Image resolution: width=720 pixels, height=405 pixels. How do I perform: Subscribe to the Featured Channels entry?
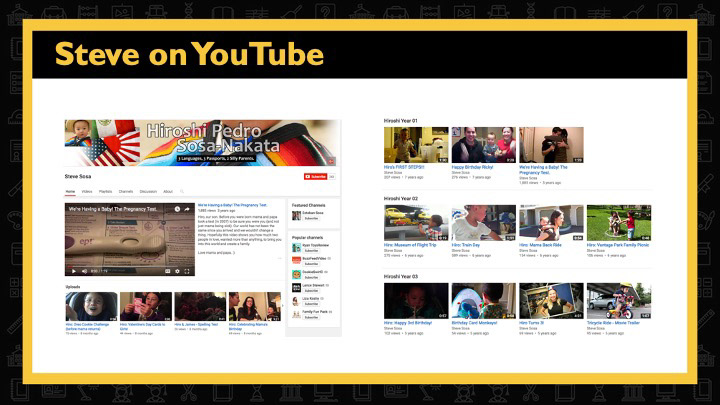(x=311, y=219)
